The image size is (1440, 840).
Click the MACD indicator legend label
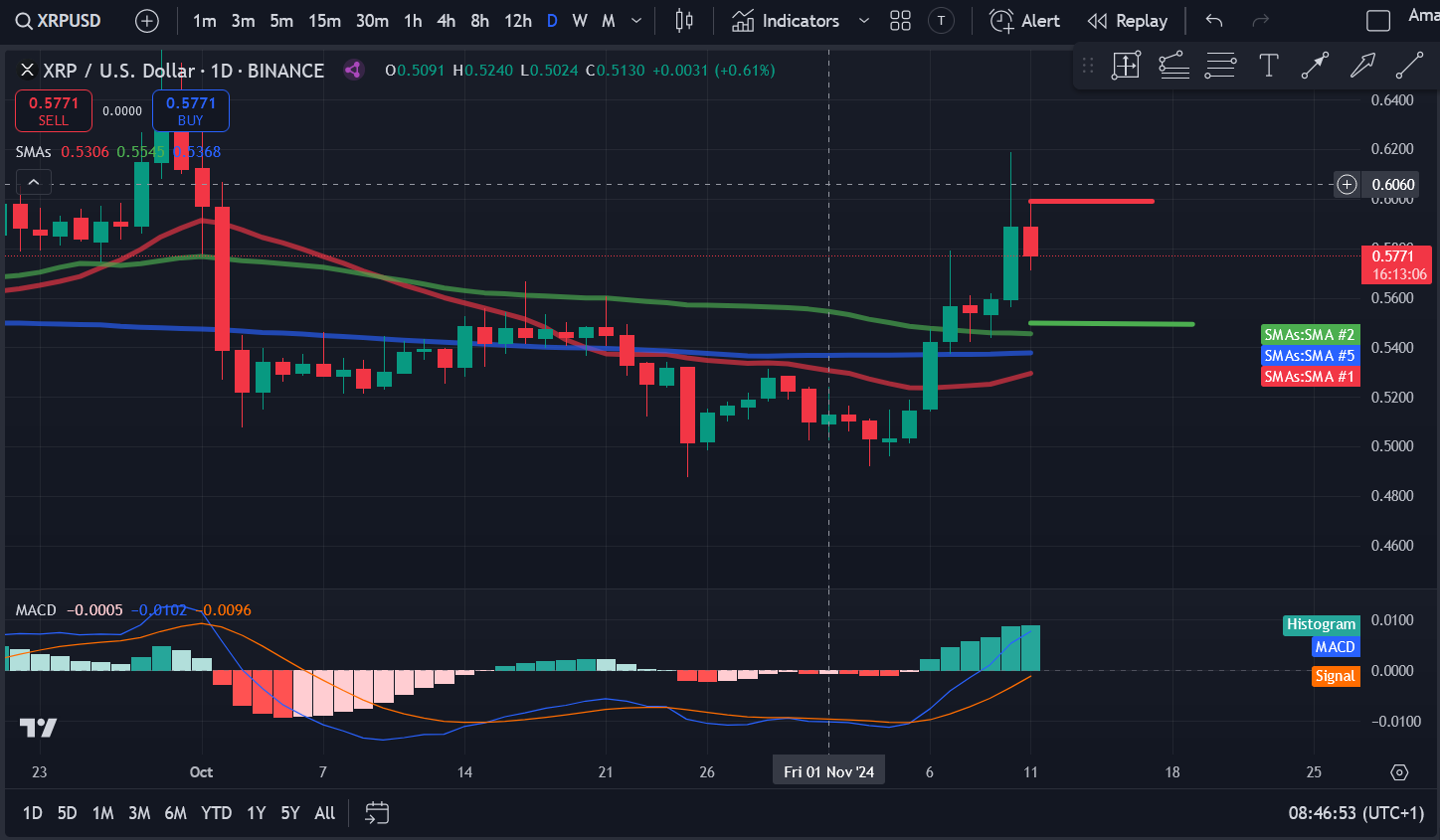(x=36, y=610)
